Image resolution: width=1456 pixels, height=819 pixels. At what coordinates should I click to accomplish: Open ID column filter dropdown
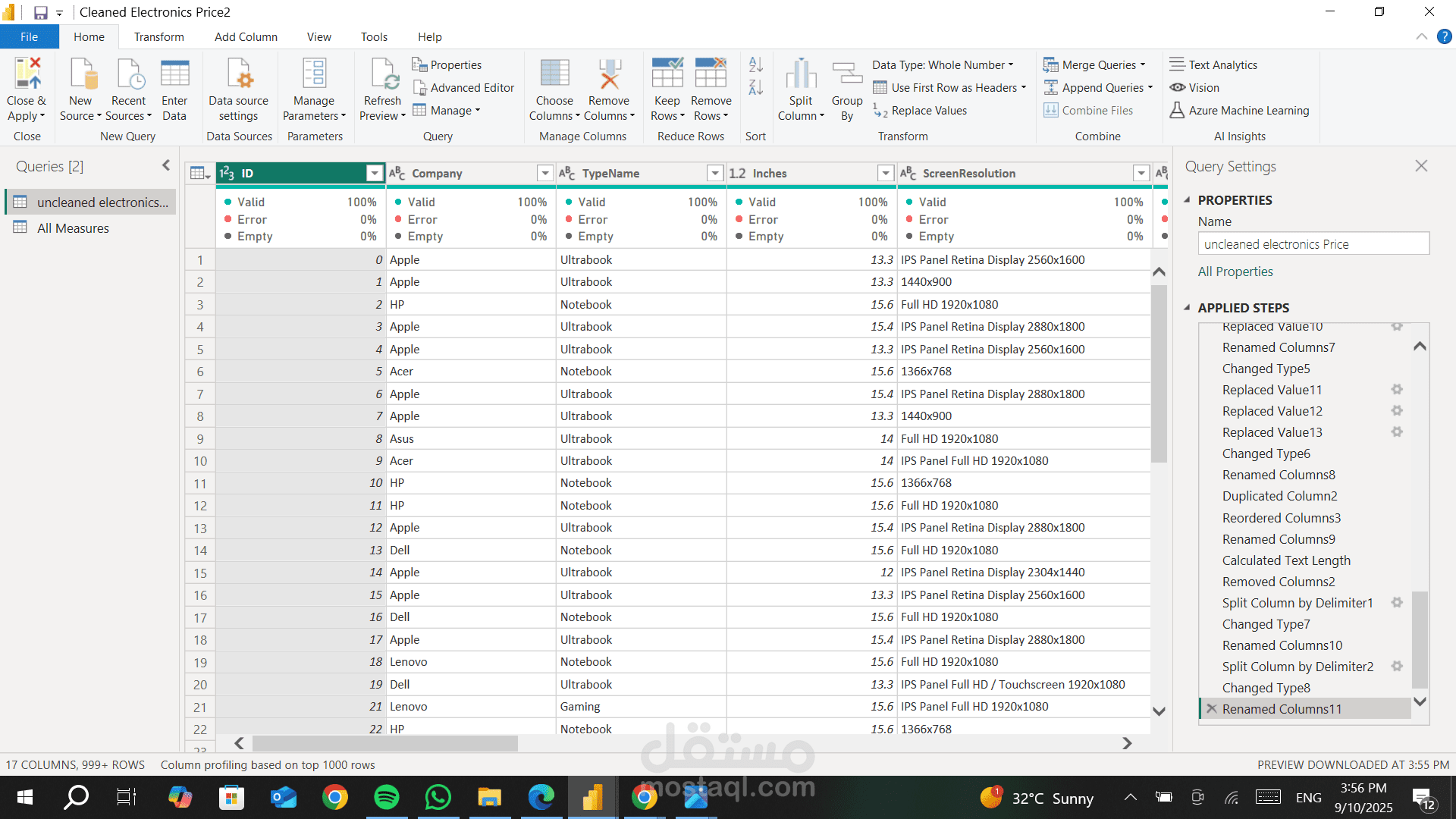click(x=374, y=174)
